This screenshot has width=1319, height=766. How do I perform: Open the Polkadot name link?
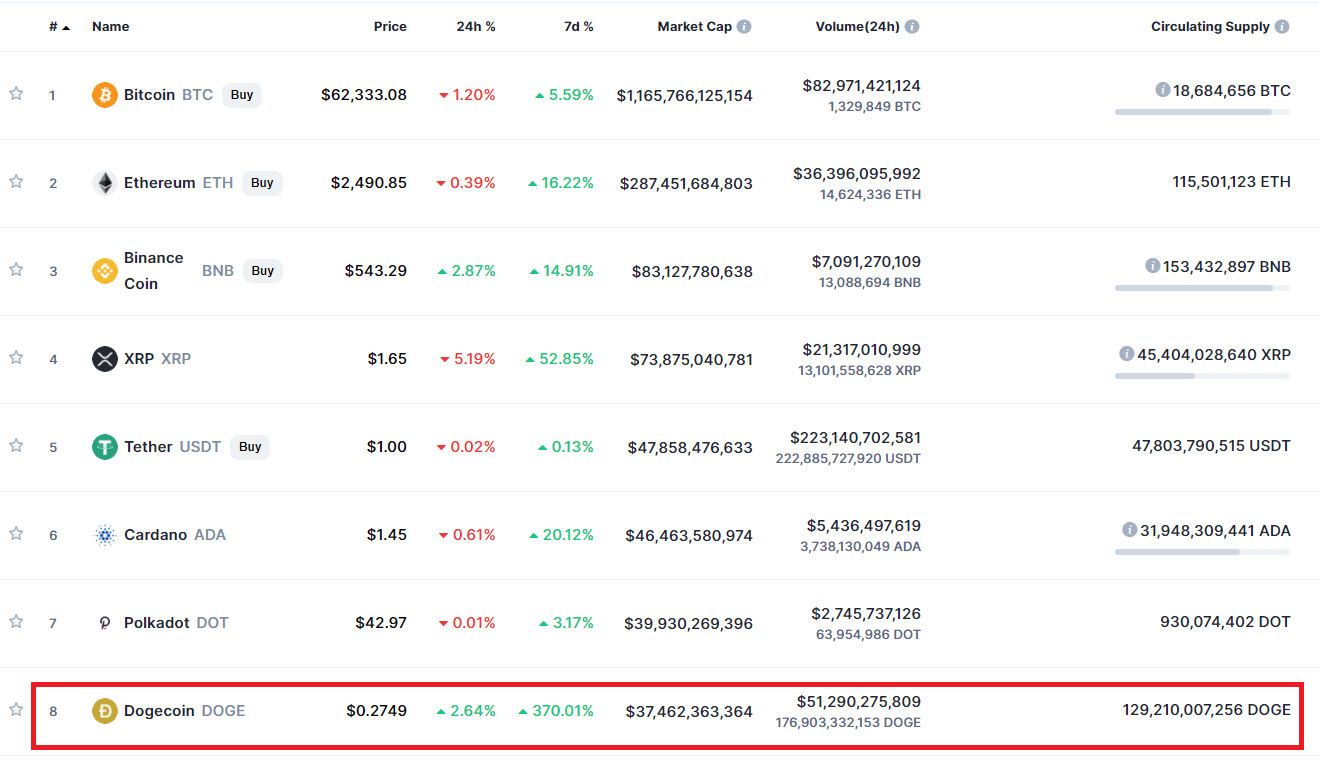[156, 623]
